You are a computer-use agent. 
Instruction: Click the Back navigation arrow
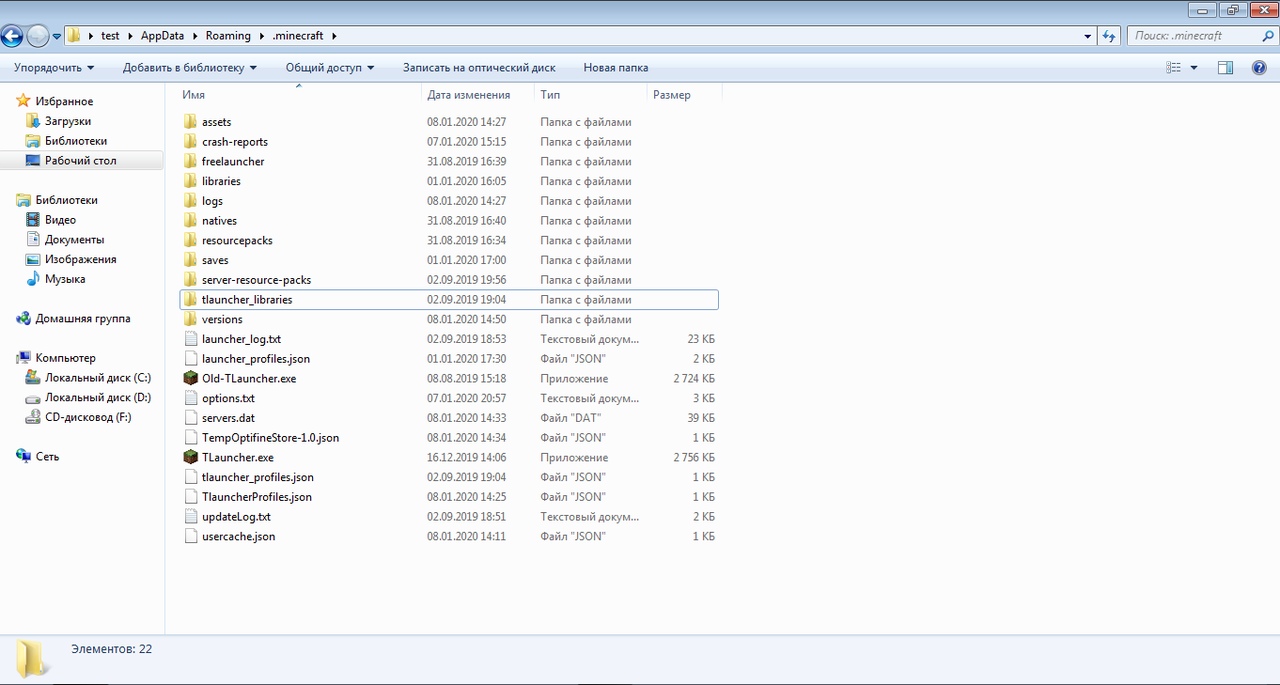click(x=12, y=36)
